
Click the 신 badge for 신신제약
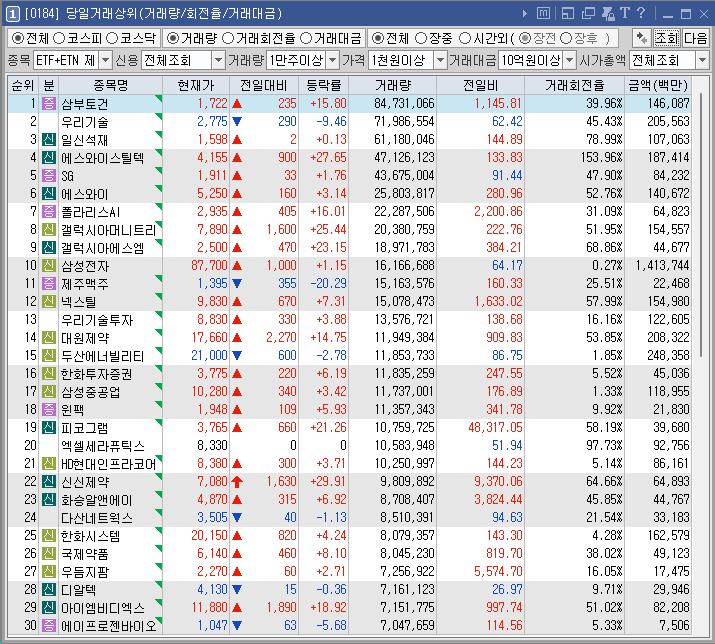[x=49, y=482]
